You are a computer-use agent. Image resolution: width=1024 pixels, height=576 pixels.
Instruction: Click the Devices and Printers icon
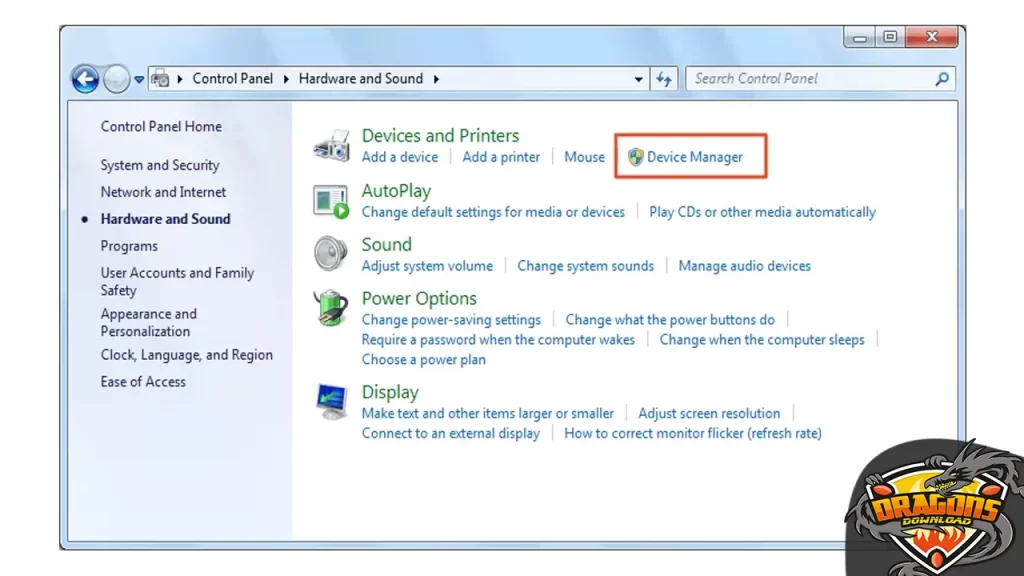[331, 146]
